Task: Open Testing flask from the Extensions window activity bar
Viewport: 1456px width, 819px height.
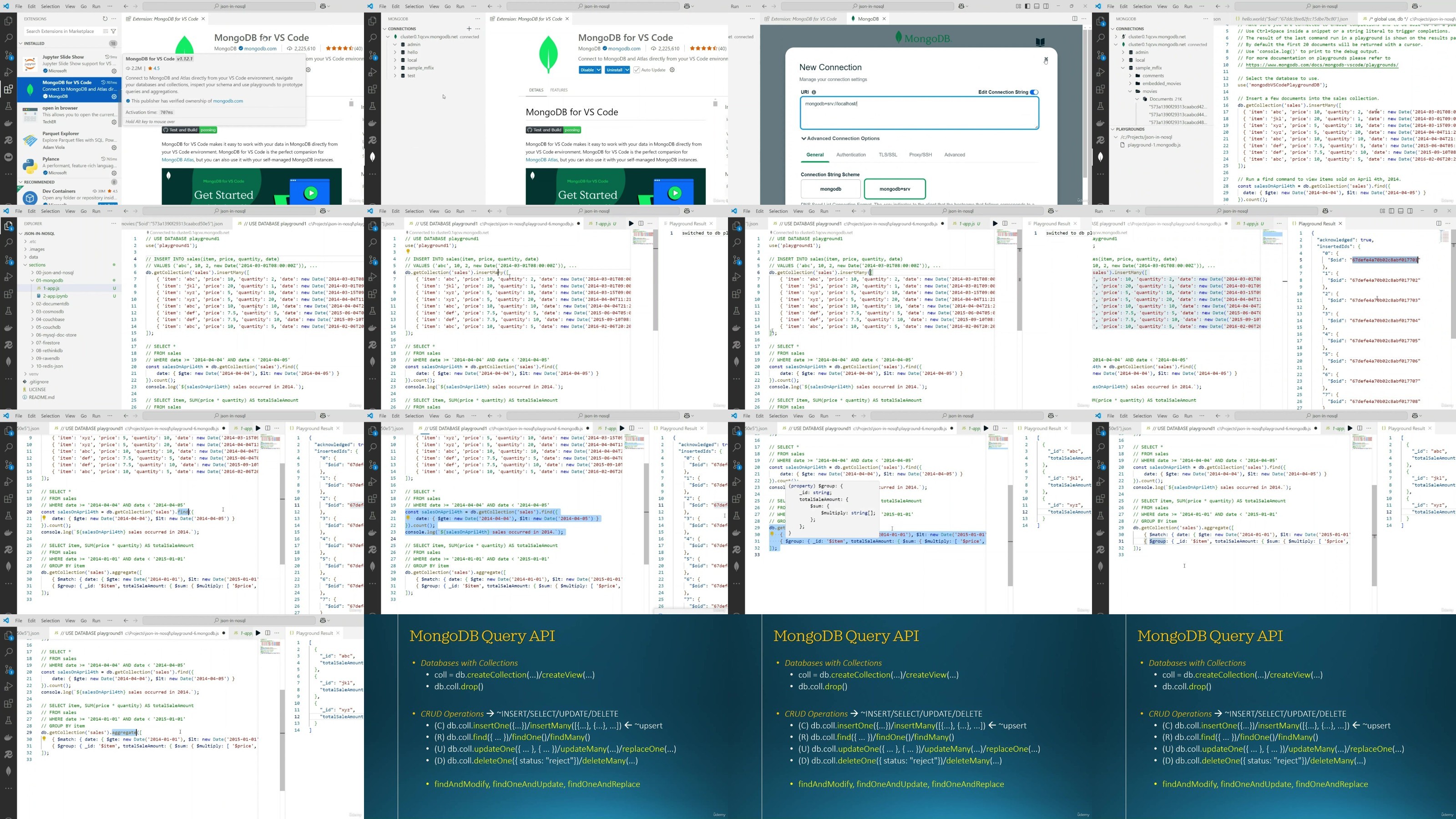Action: [9, 106]
